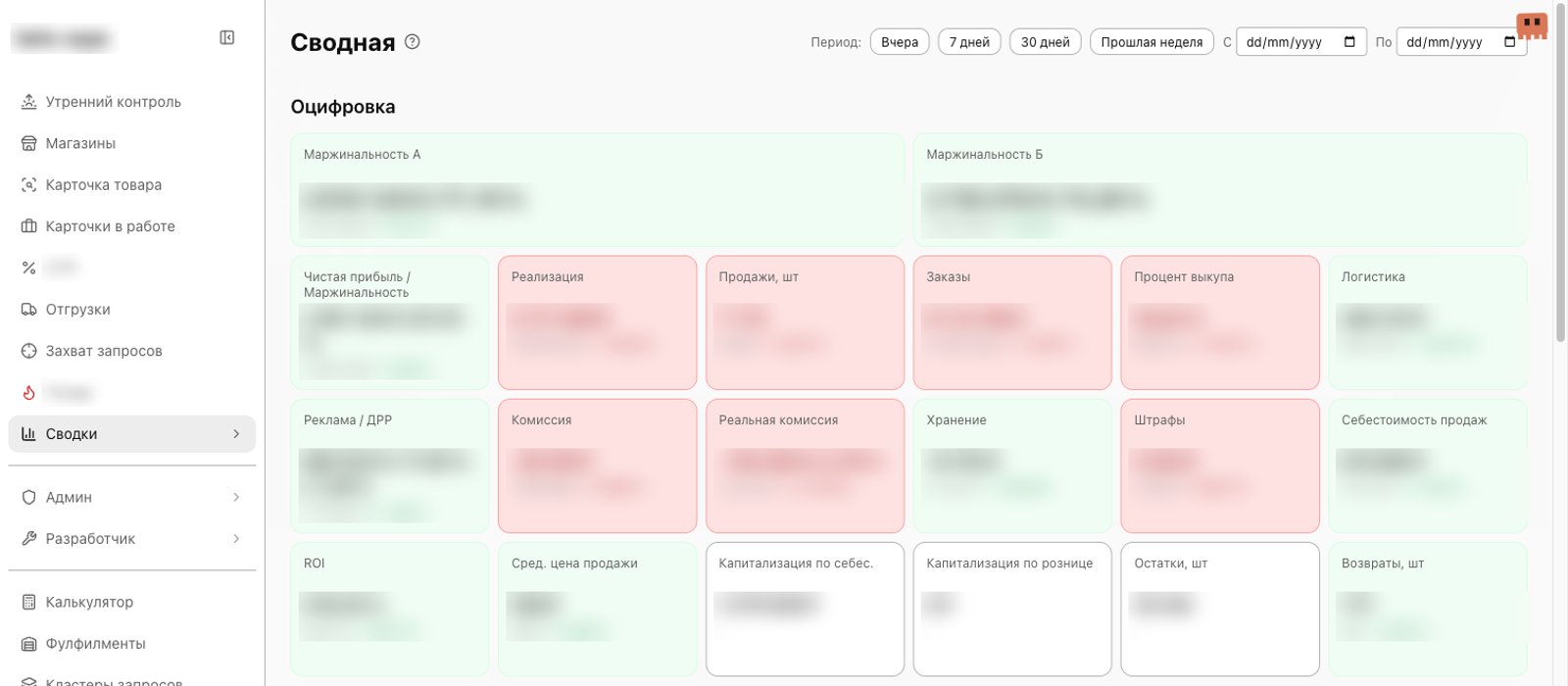Click the Штрафы card
1568x686 pixels.
pos(1220,465)
